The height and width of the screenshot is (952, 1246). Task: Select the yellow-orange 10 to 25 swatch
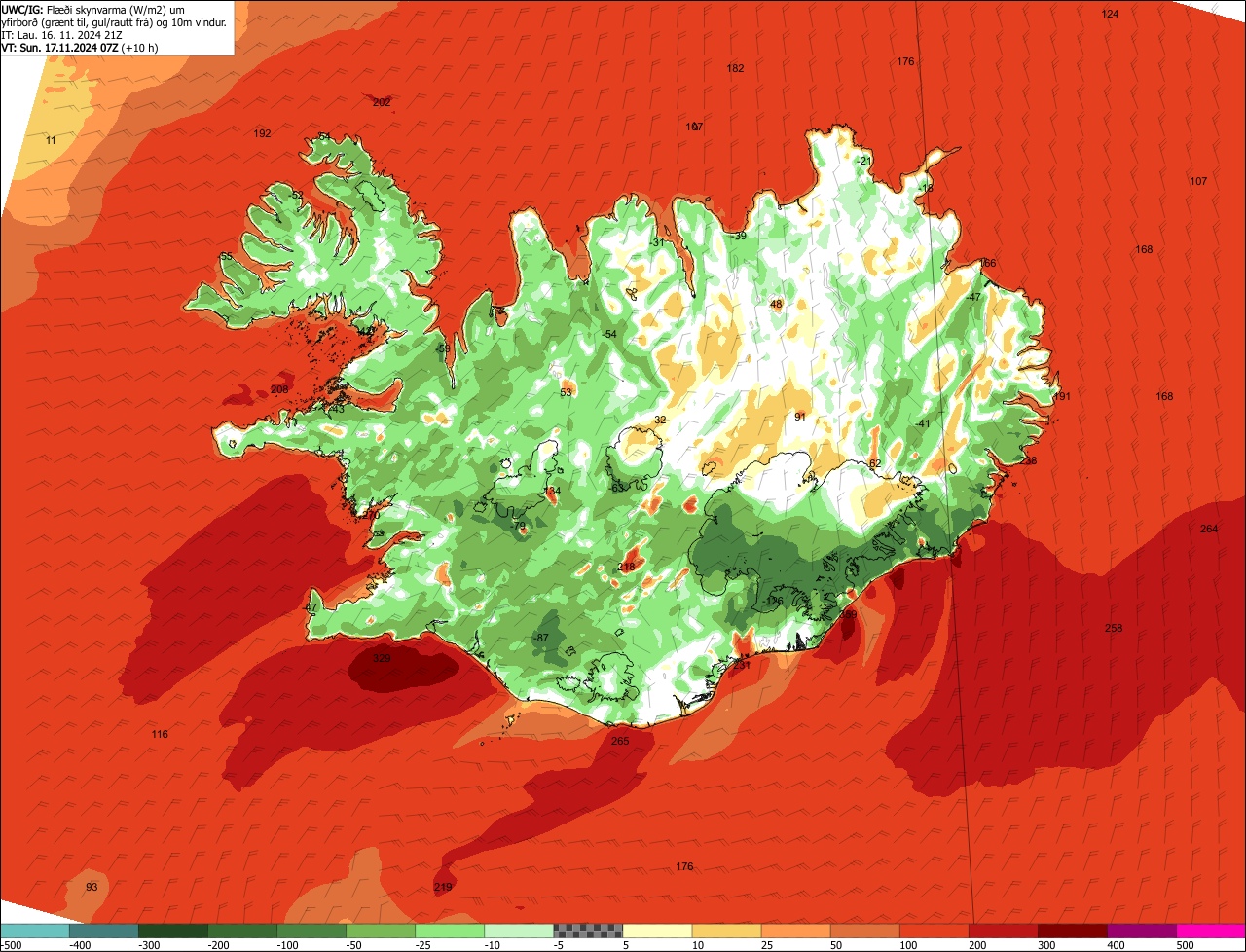(726, 931)
